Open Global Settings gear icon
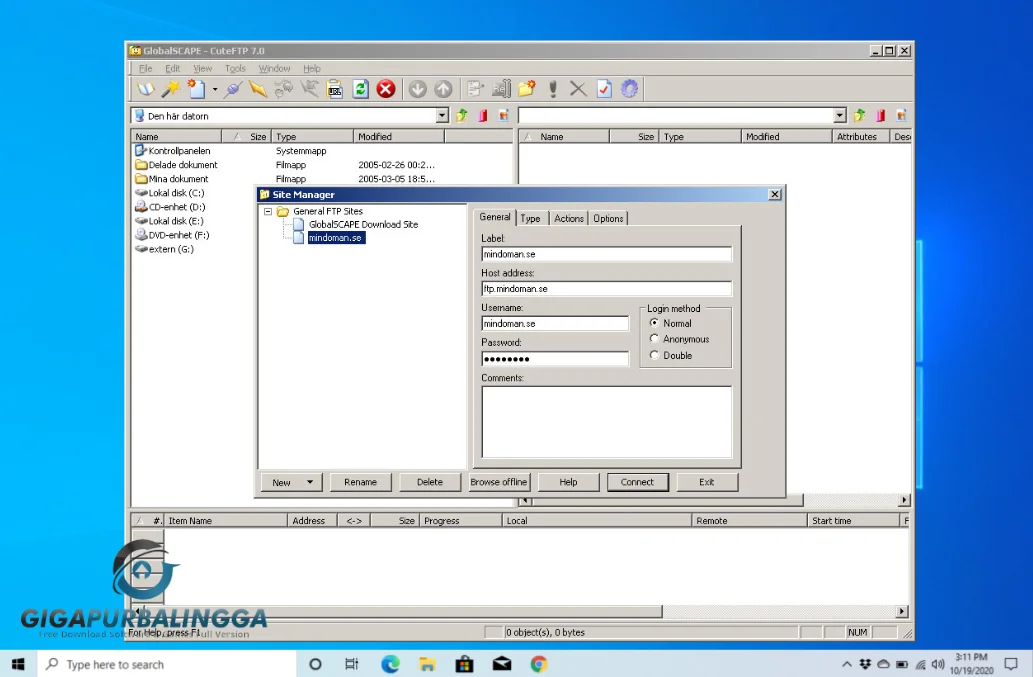This screenshot has height=677, width=1033. [630, 89]
